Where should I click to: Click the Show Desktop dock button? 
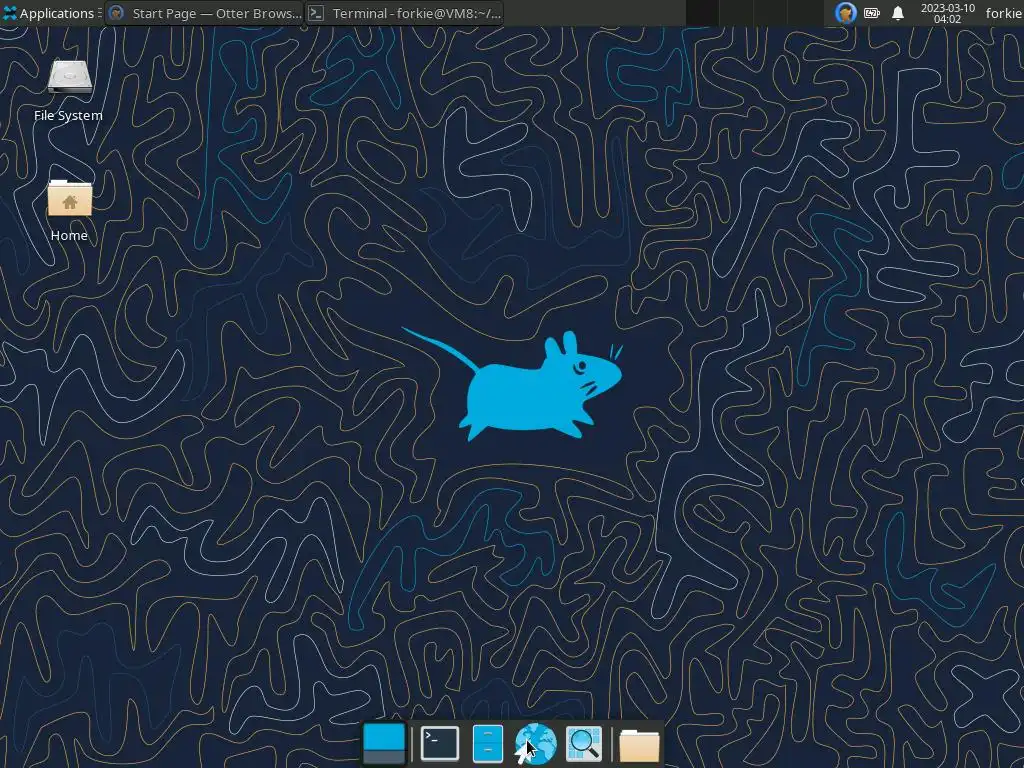pos(384,743)
